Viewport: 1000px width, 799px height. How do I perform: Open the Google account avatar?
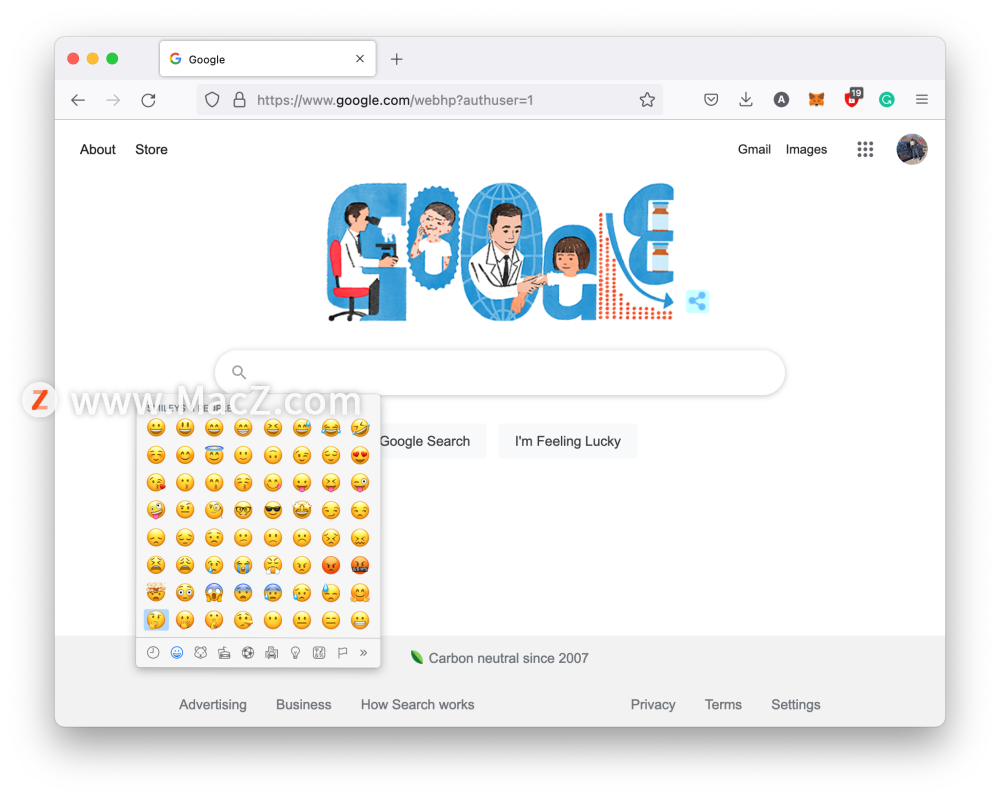click(x=911, y=149)
